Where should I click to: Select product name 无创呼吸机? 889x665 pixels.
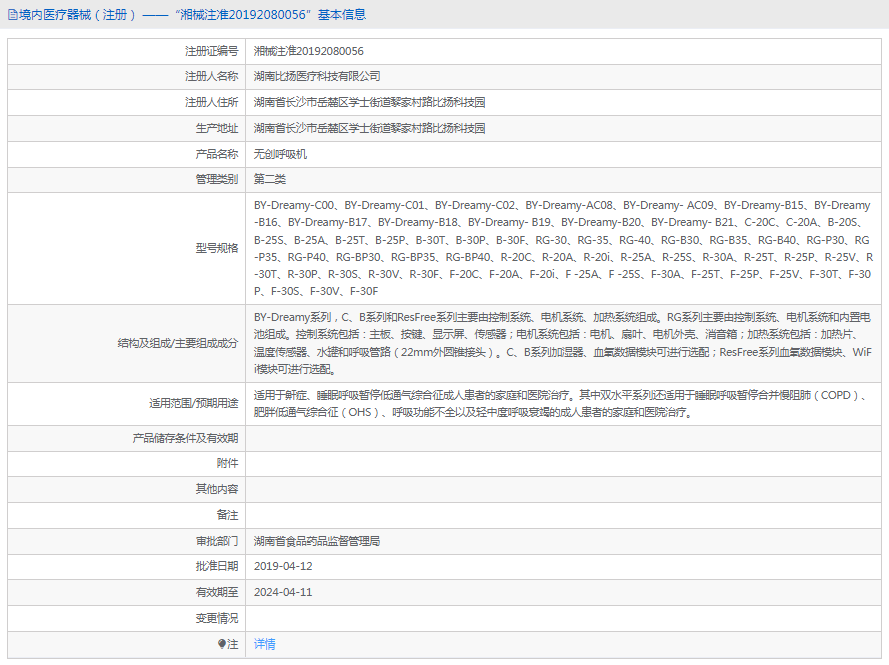click(x=280, y=154)
